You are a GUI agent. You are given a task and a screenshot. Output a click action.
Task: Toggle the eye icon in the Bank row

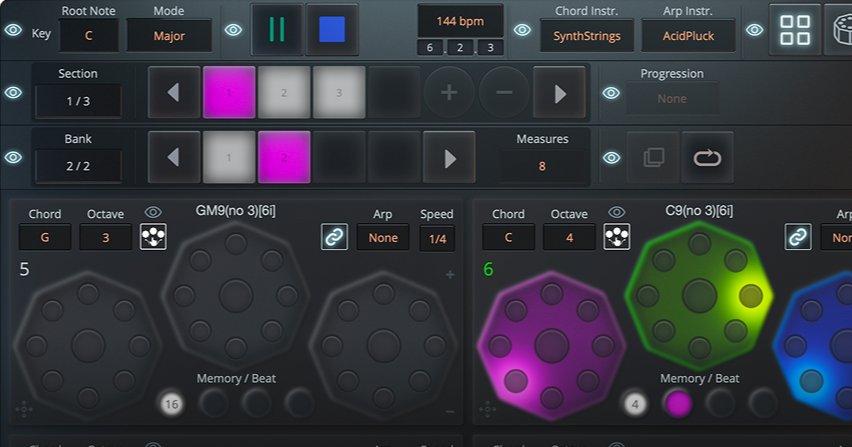[14, 158]
